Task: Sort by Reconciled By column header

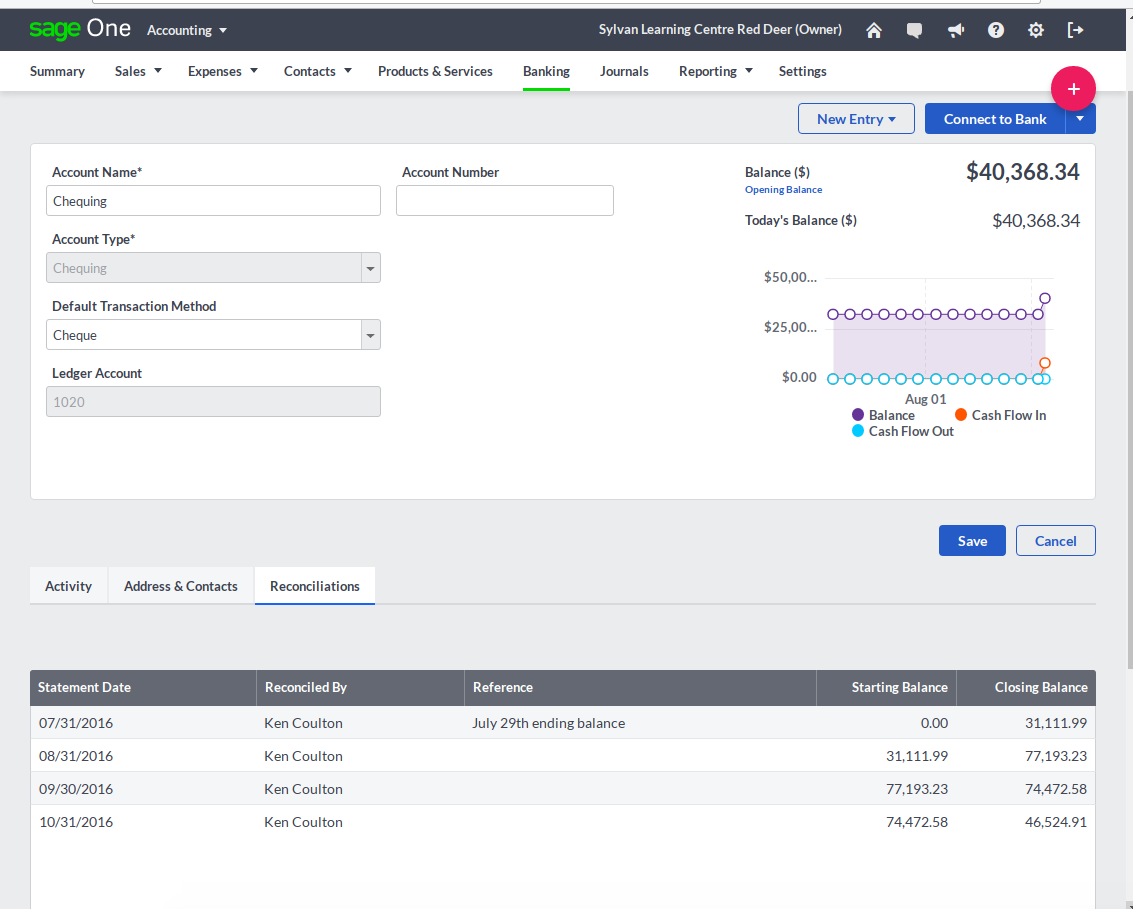Action: point(361,687)
